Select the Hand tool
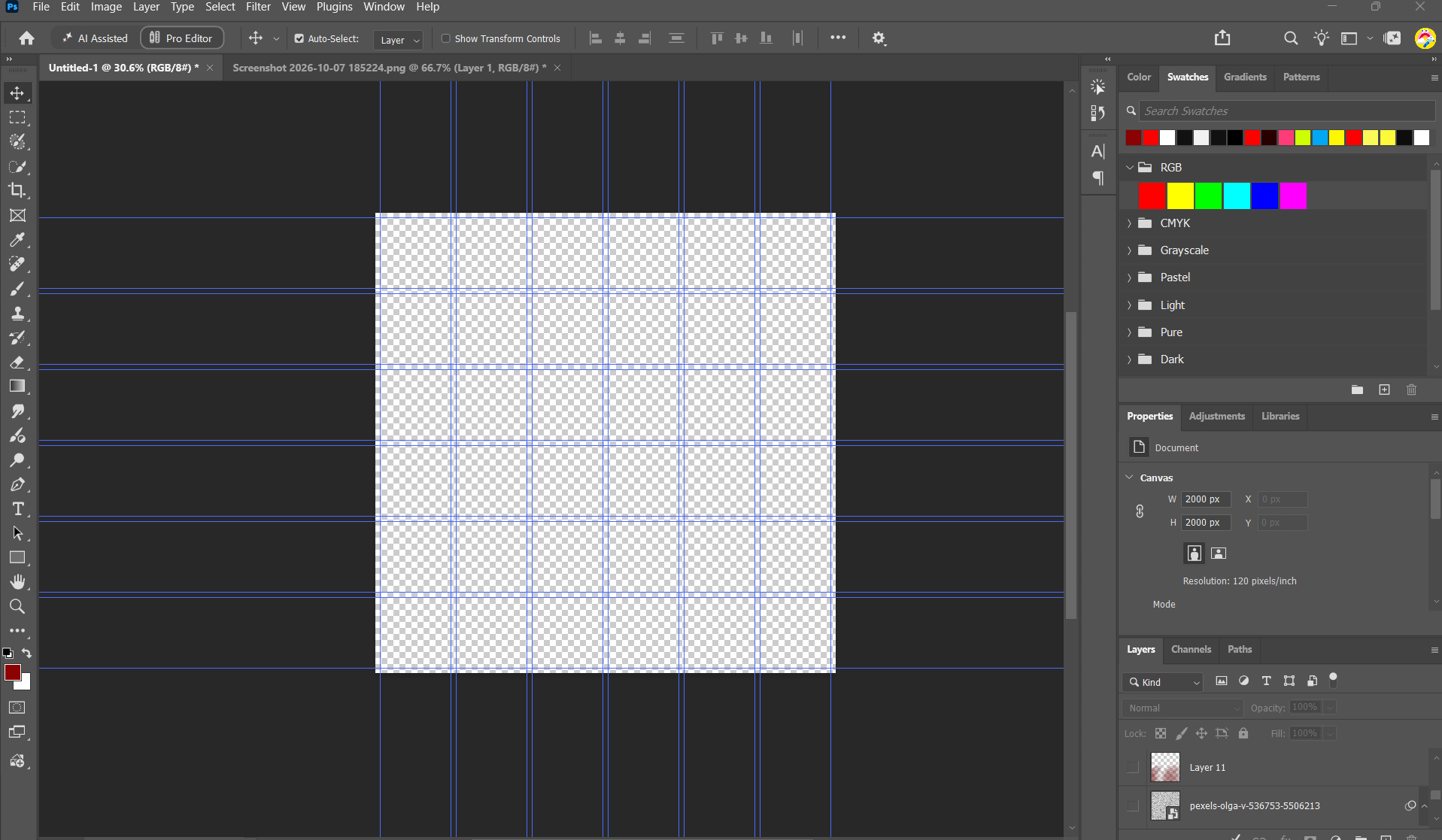1442x840 pixels. click(17, 582)
